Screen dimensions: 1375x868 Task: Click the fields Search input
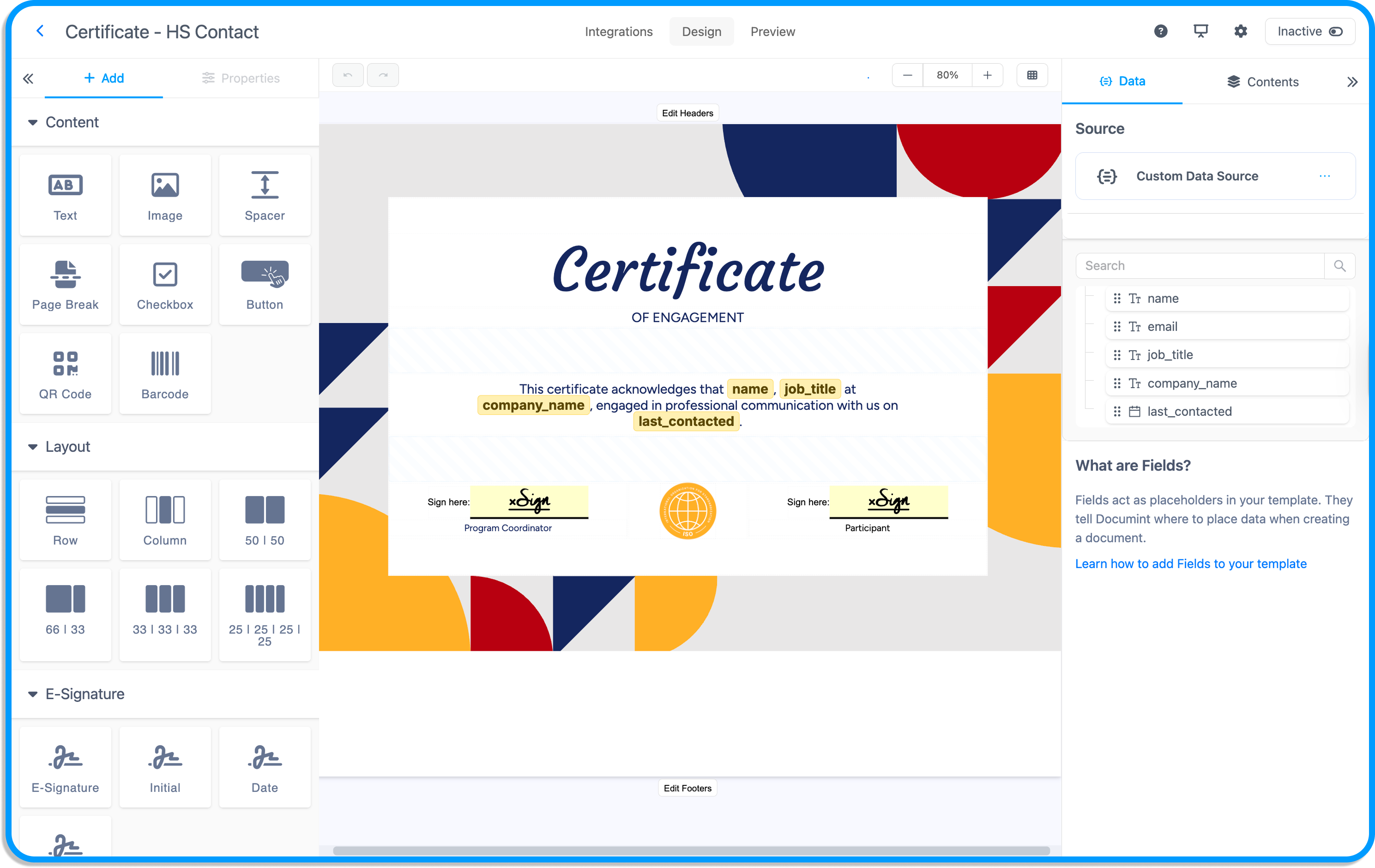pyautogui.click(x=1199, y=266)
